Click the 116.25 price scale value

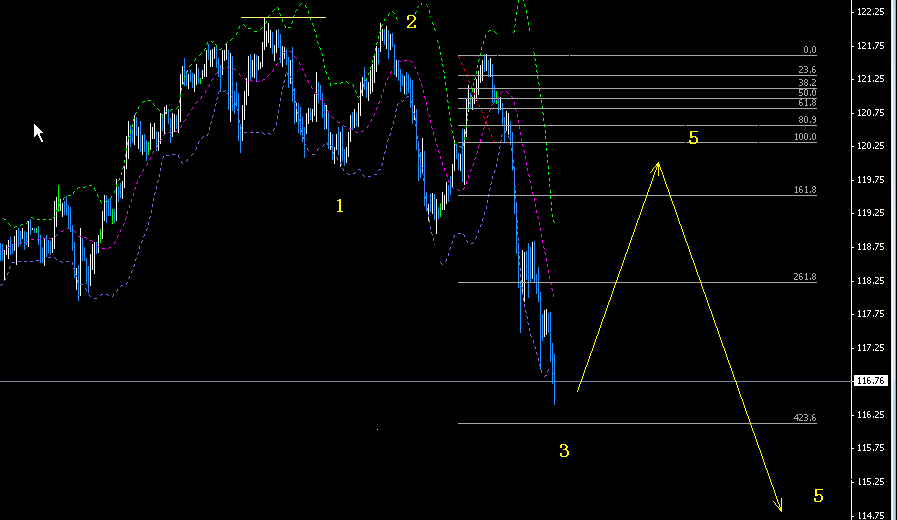point(871,415)
